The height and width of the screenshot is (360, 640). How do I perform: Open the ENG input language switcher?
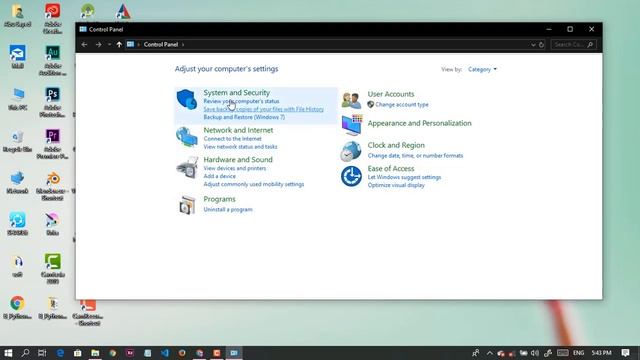pyautogui.click(x=578, y=353)
